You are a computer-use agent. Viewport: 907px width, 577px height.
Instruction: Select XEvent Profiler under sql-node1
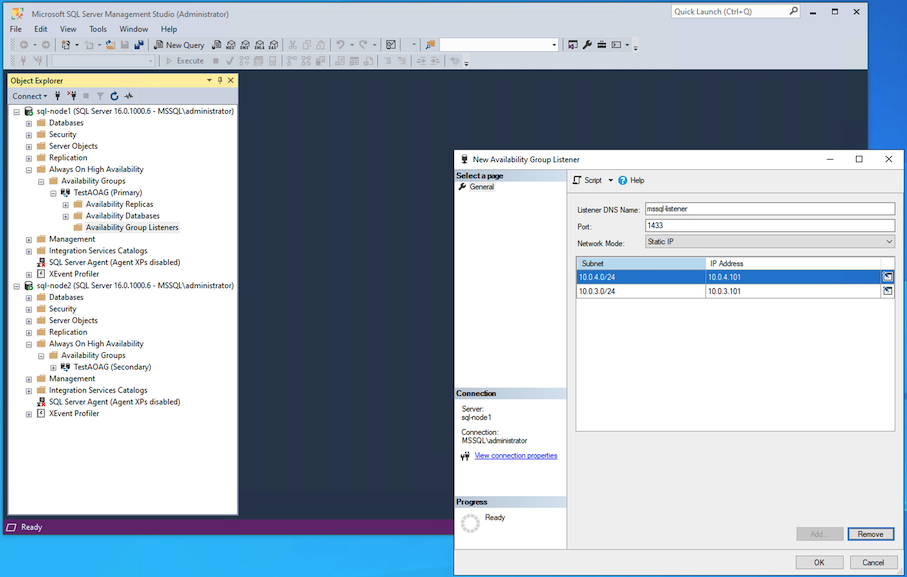(x=74, y=274)
